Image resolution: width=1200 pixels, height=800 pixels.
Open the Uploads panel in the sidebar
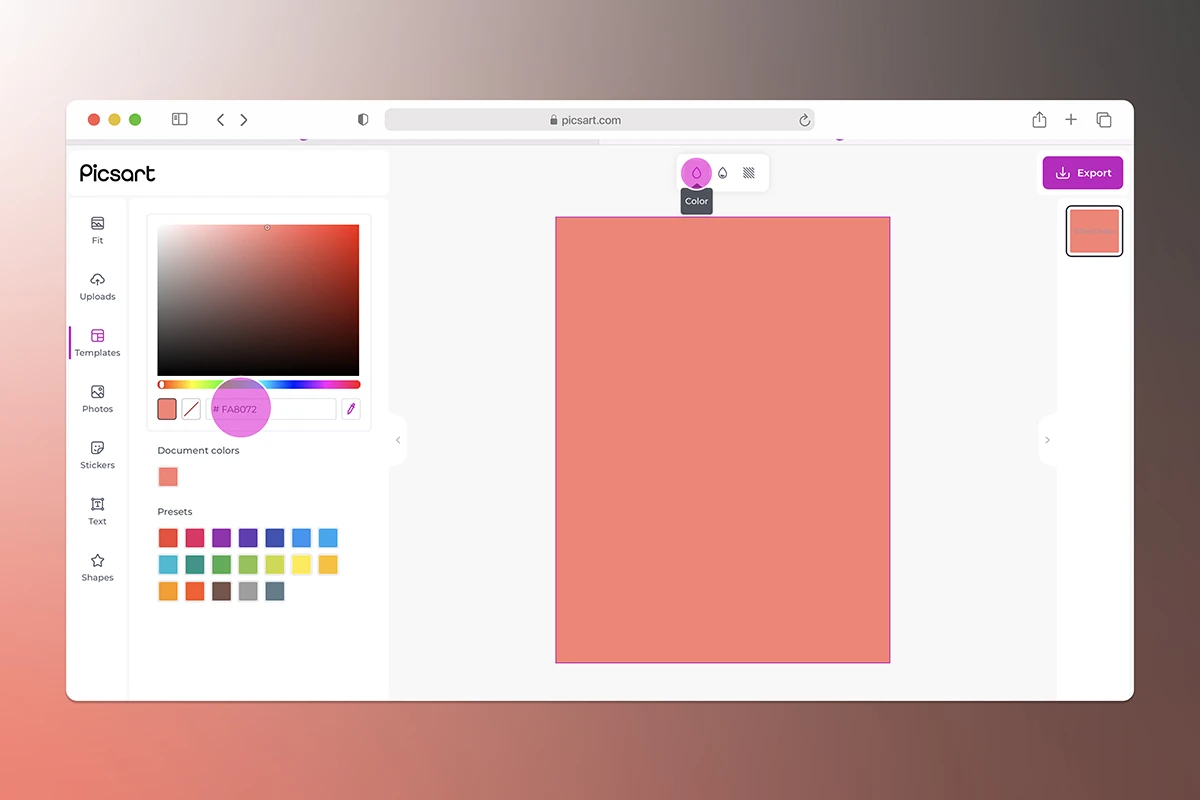pos(97,288)
